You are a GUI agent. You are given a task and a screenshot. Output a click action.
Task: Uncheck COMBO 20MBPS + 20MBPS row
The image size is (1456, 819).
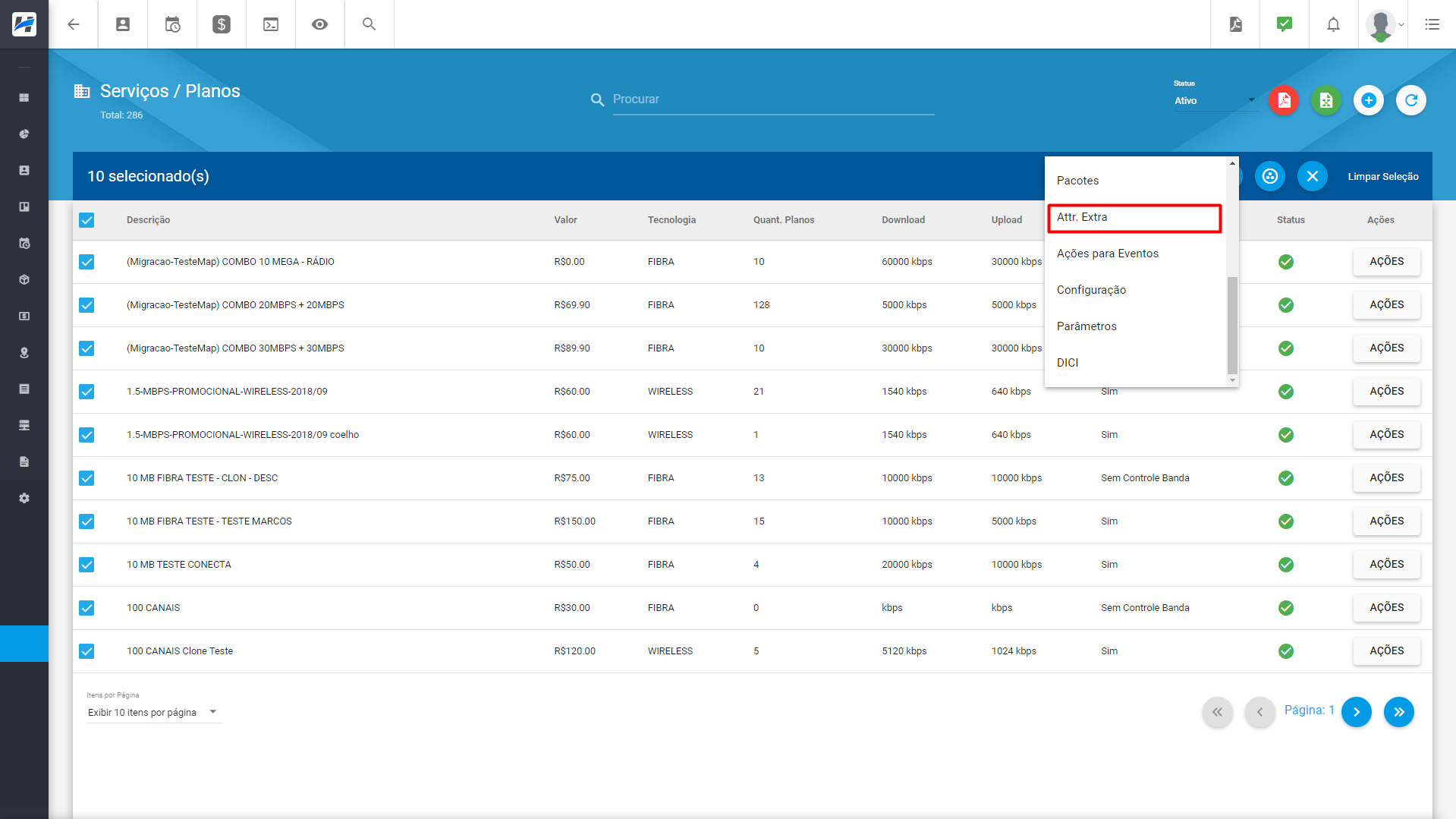86,305
